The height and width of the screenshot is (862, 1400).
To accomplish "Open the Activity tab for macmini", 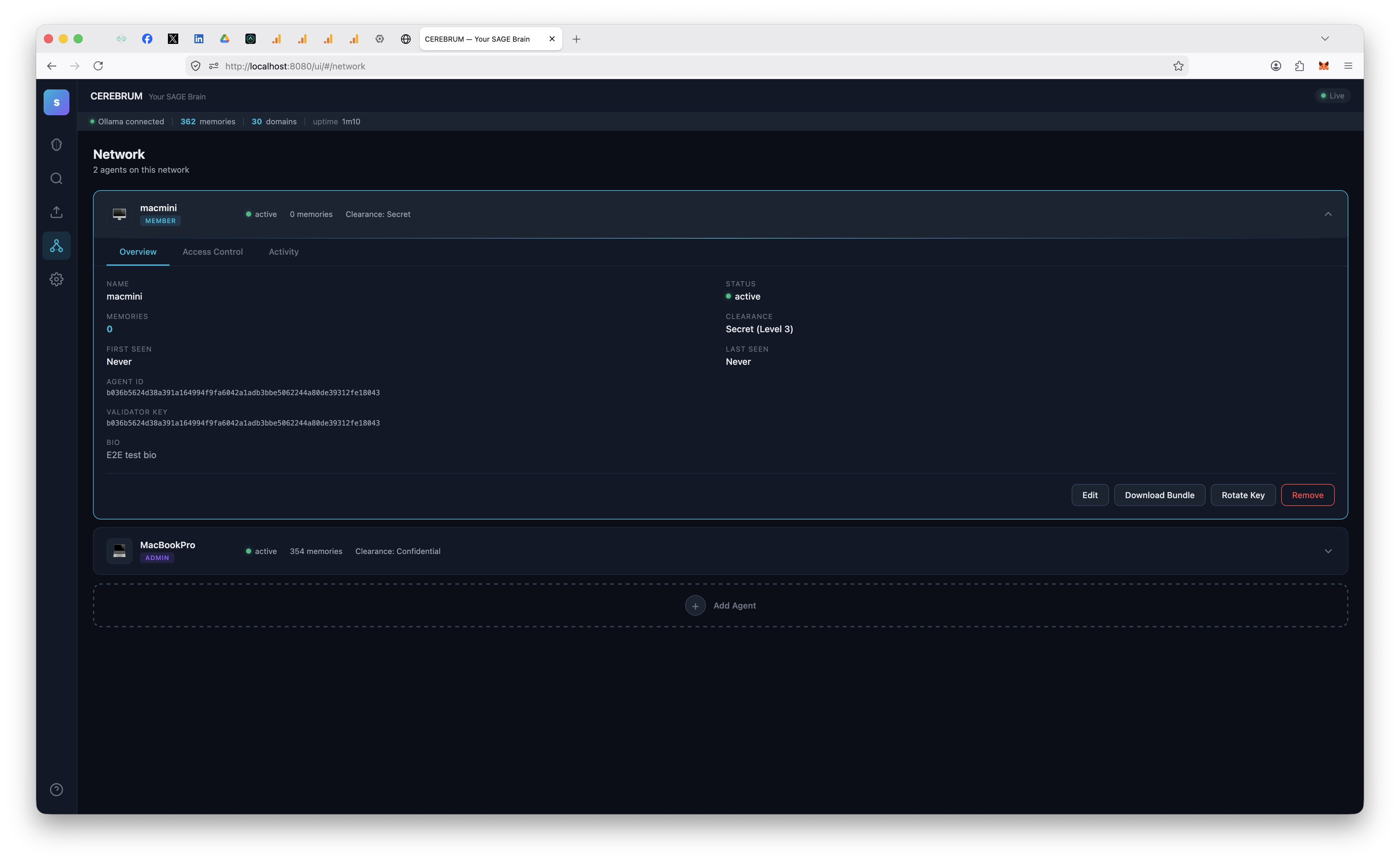I will (283, 251).
